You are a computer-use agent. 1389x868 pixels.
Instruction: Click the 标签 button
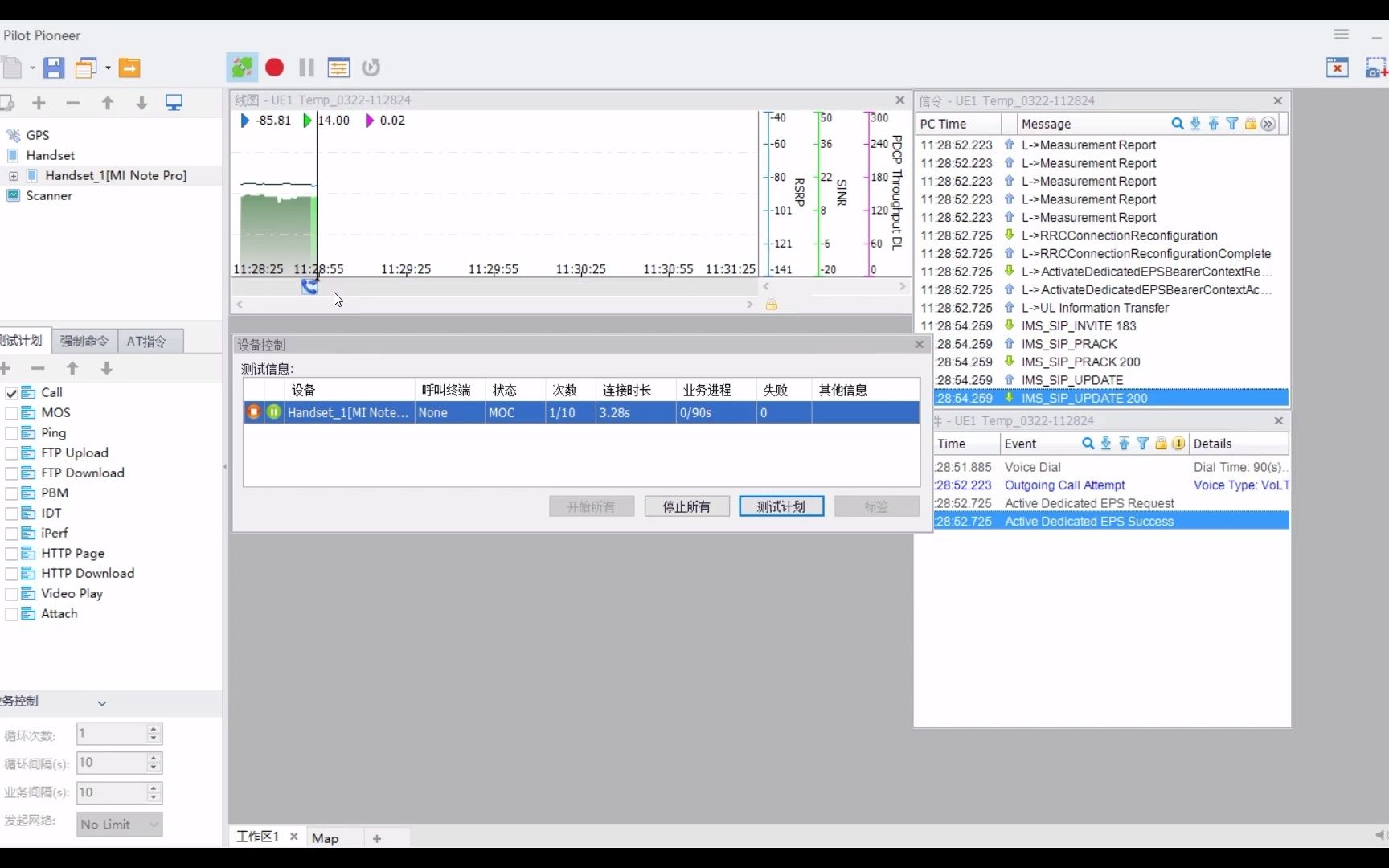point(877,506)
